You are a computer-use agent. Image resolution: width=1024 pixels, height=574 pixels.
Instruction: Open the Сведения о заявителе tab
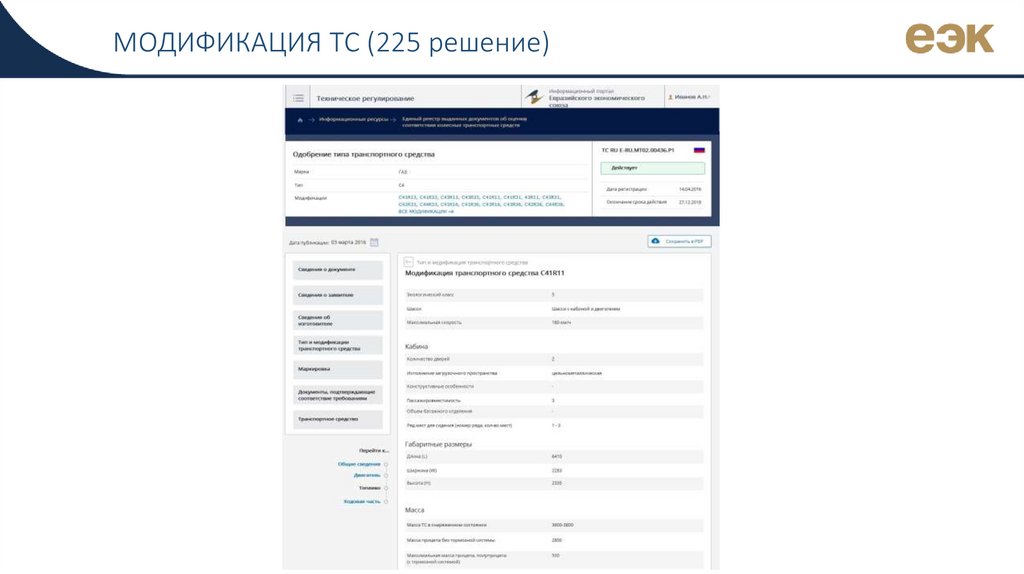click(338, 295)
